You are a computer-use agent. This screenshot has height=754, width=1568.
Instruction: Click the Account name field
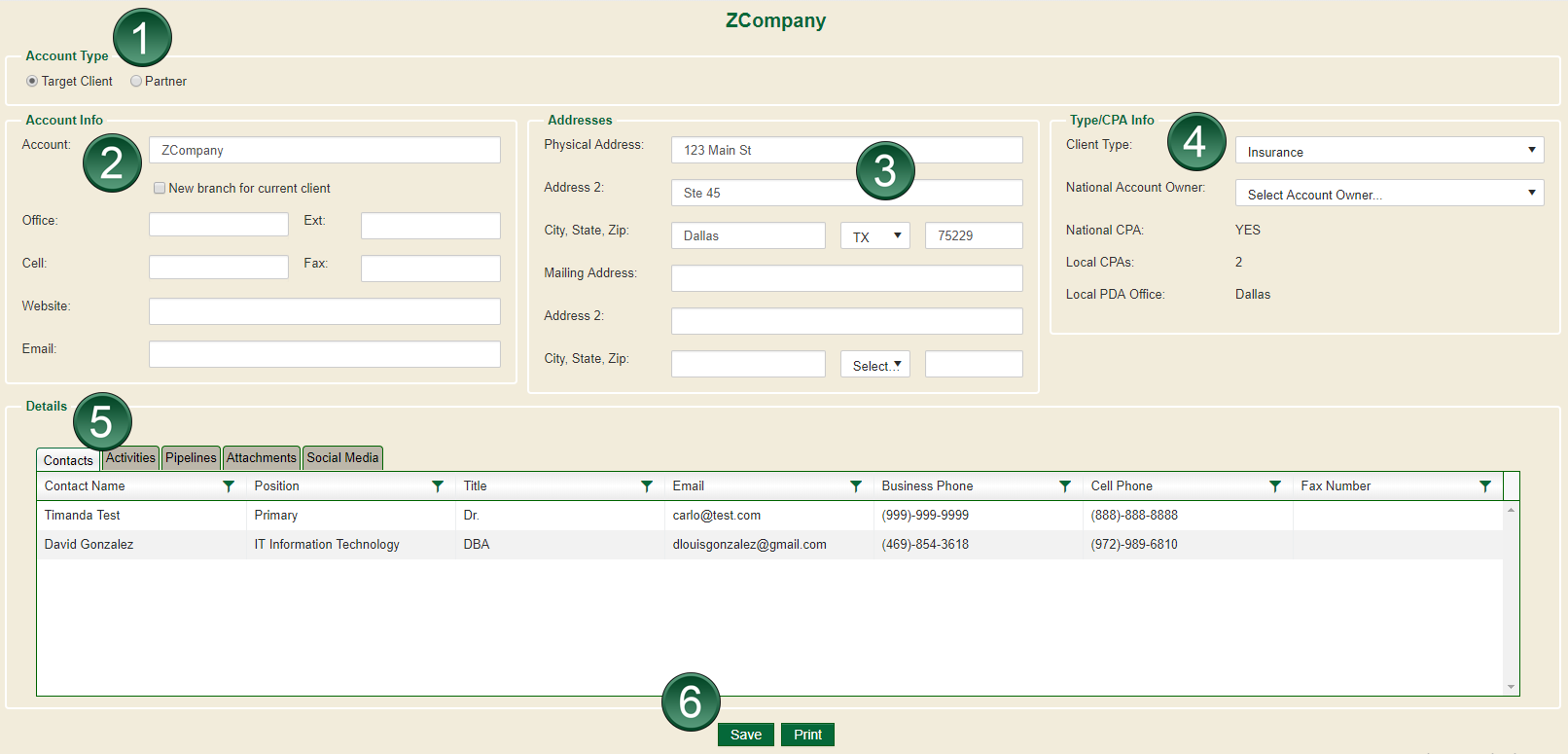pyautogui.click(x=325, y=150)
